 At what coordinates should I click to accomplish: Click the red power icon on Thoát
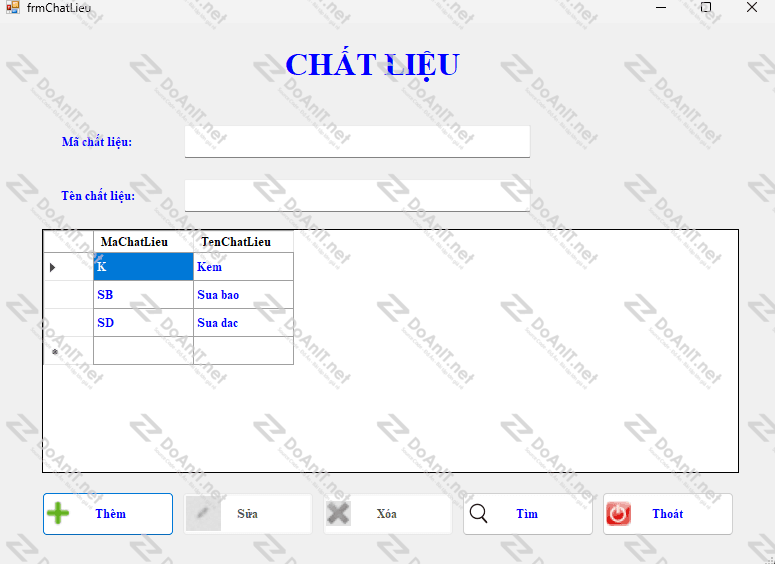click(x=618, y=514)
